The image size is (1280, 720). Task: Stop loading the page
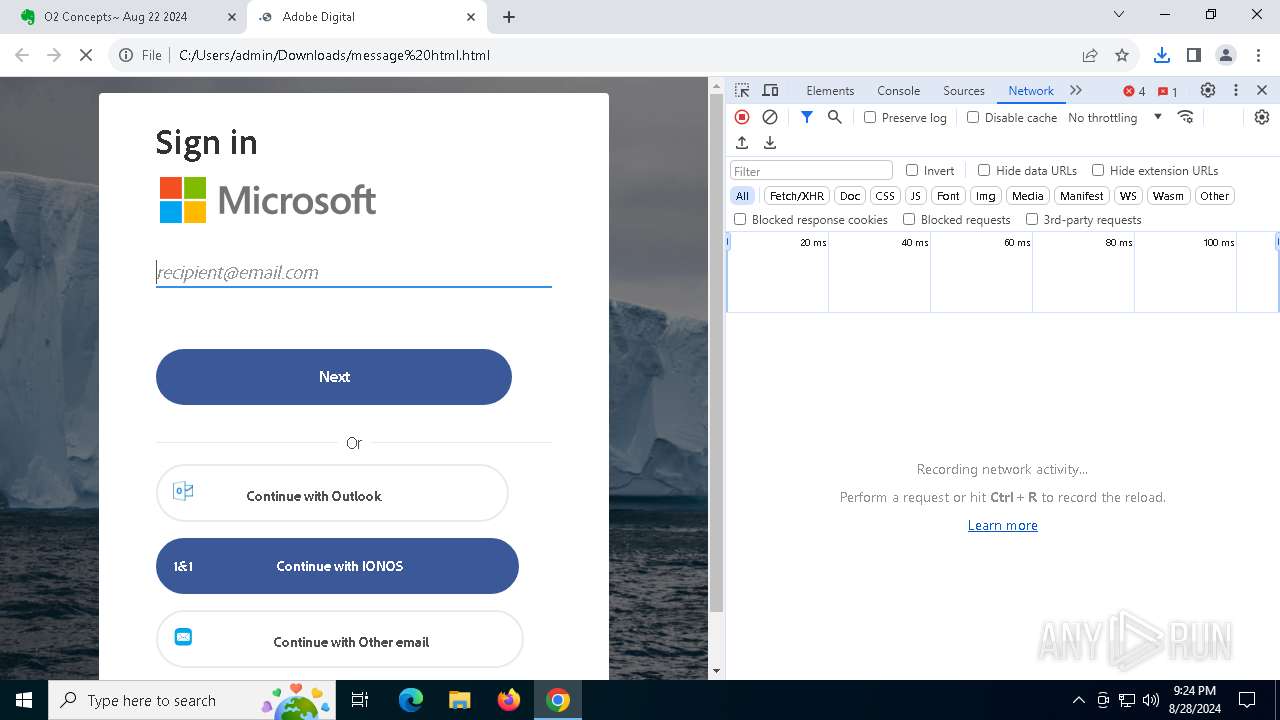[86, 55]
